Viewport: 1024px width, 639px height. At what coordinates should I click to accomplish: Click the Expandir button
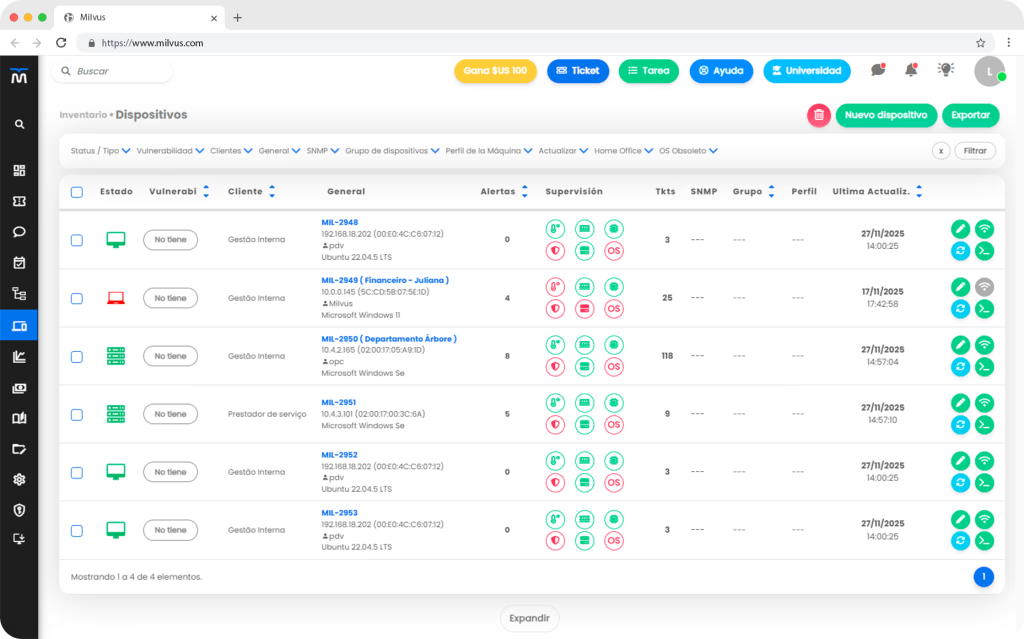530,618
